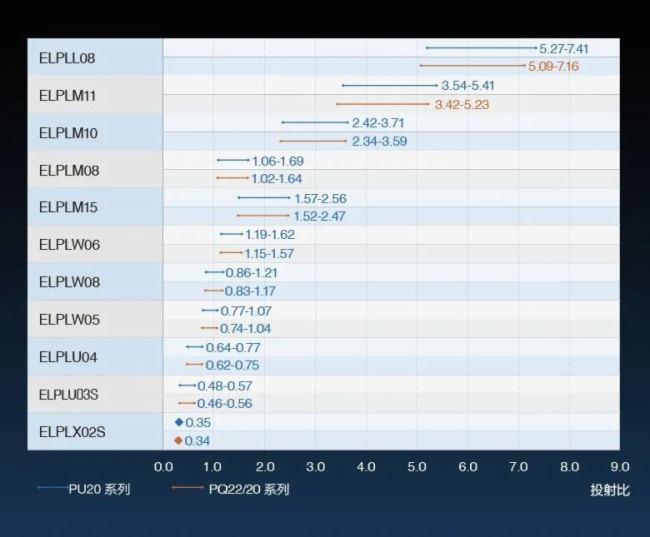Click the 0.64-0.77 data label
Image resolution: width=650 pixels, height=537 pixels.
233,347
